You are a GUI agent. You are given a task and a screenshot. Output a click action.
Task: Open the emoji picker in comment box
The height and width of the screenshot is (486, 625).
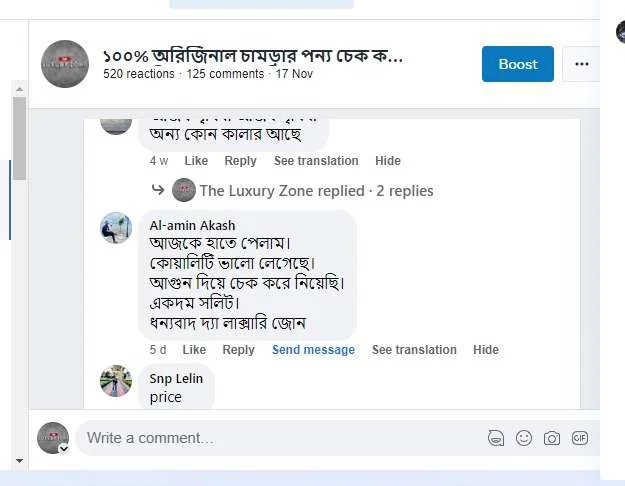pos(524,438)
